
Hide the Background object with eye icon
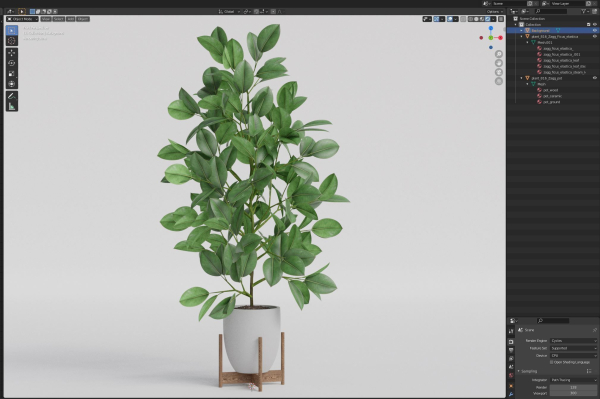[x=595, y=30]
